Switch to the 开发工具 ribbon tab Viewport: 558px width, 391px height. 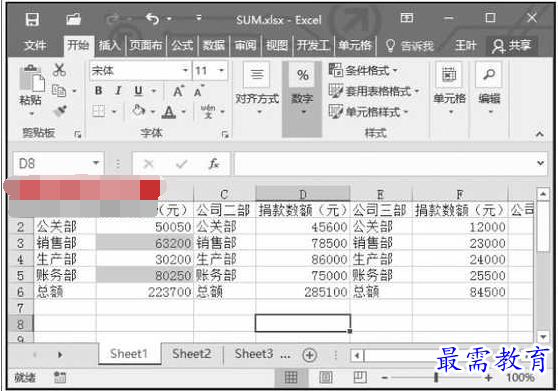point(313,45)
